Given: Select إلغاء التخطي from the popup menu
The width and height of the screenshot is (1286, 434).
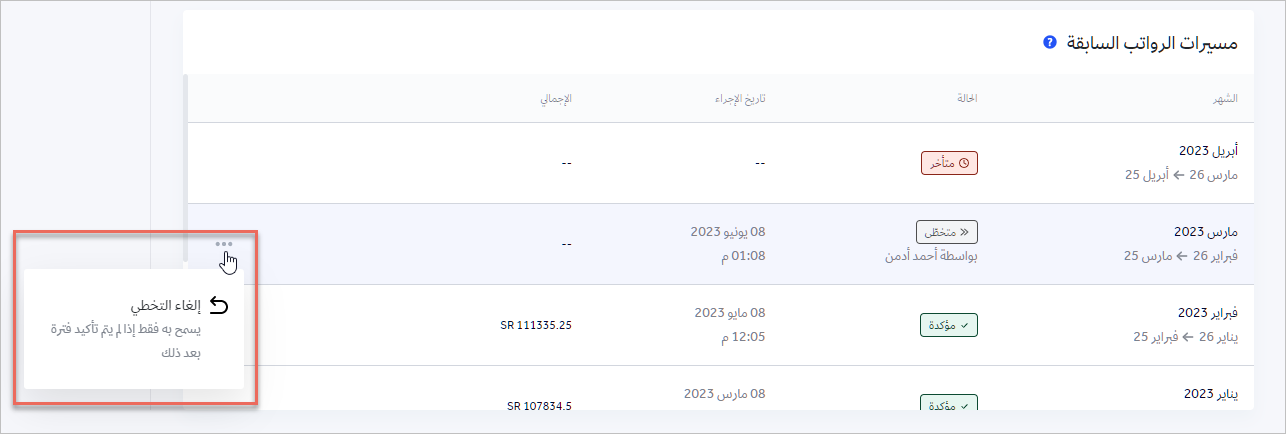Looking at the screenshot, I should pos(165,306).
